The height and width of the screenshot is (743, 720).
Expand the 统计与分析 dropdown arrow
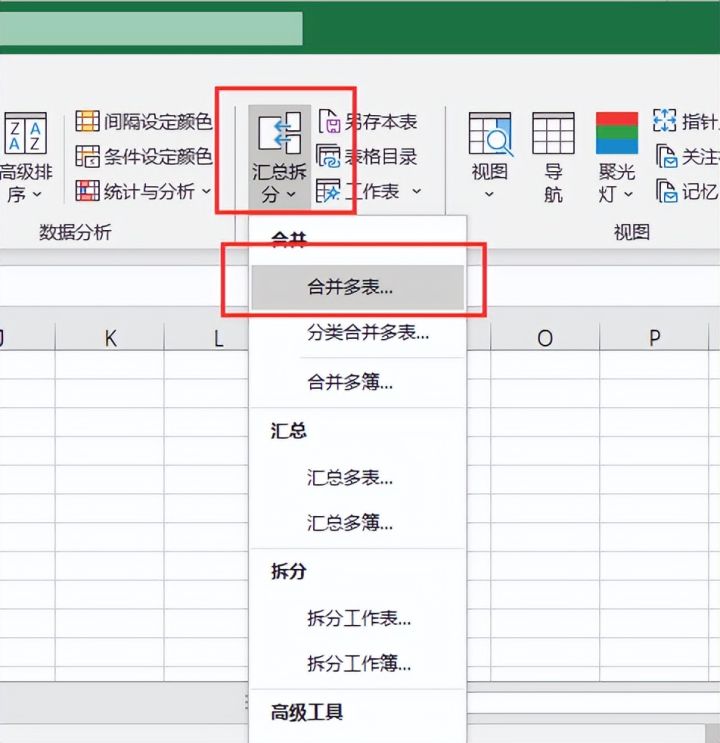tap(206, 191)
